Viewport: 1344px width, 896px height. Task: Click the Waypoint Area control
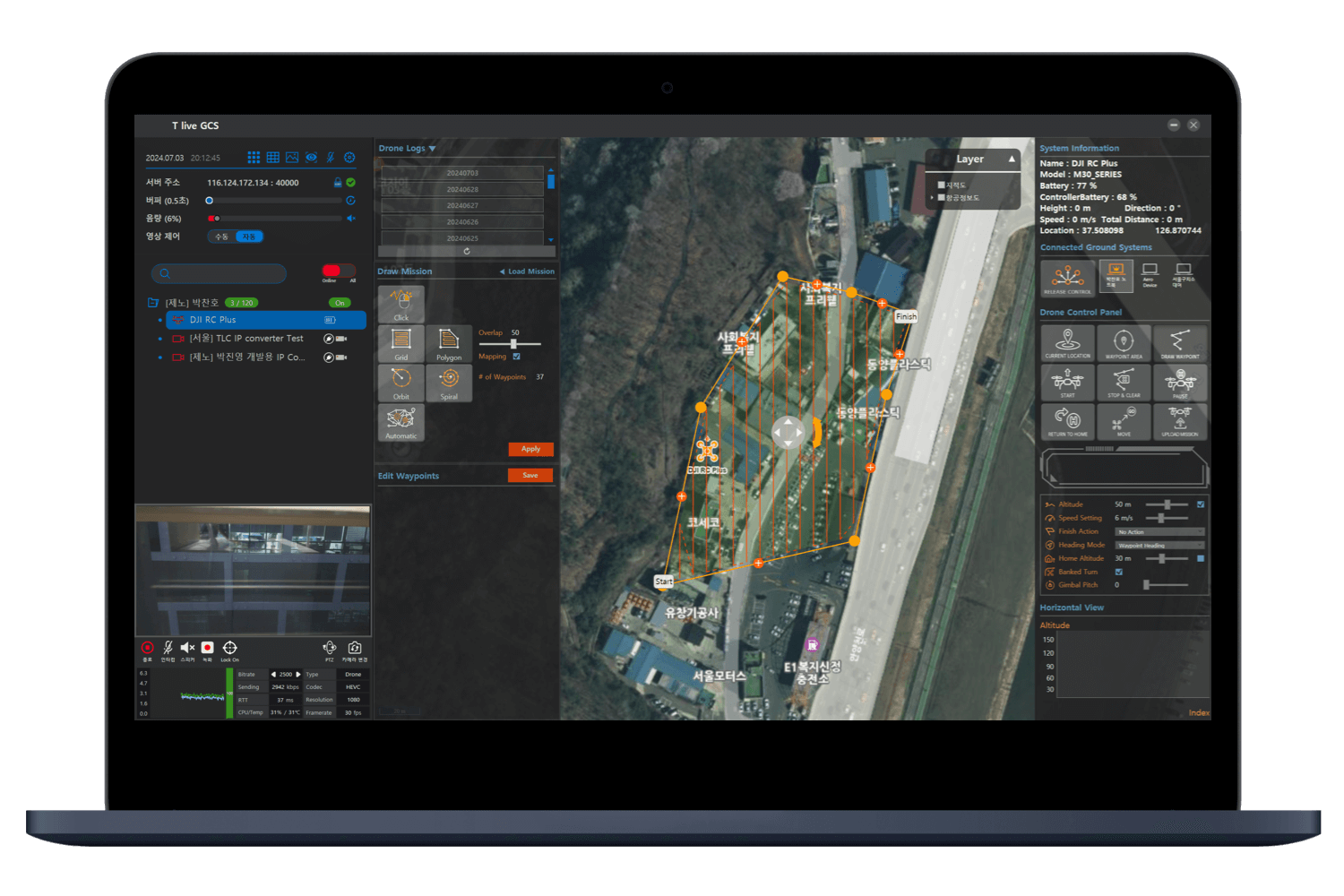[x=1124, y=343]
